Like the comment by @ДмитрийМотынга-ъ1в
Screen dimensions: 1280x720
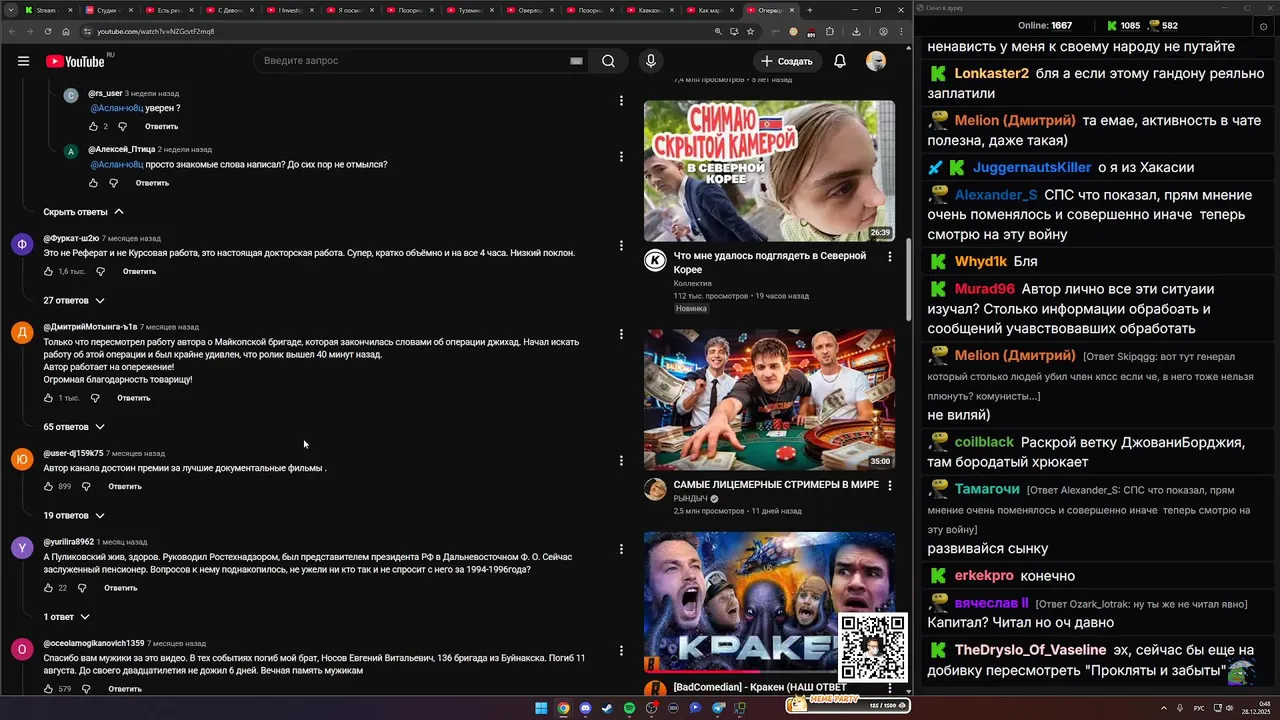click(x=48, y=398)
